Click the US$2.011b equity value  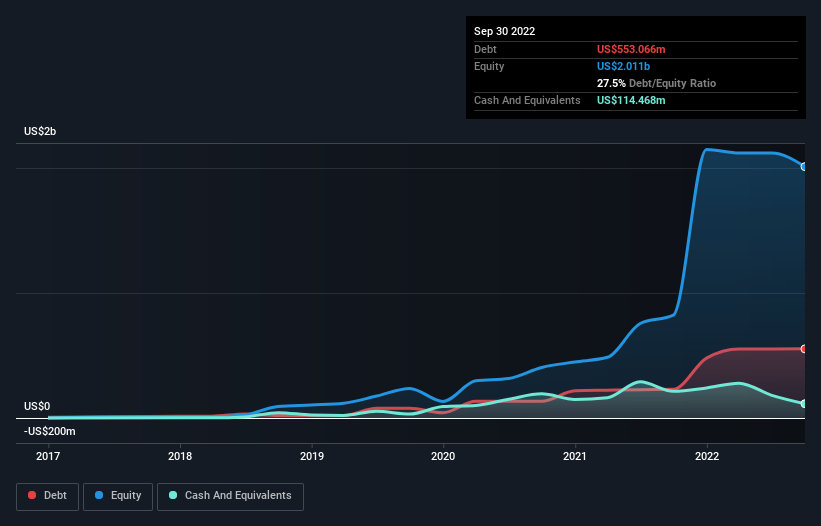tap(624, 66)
